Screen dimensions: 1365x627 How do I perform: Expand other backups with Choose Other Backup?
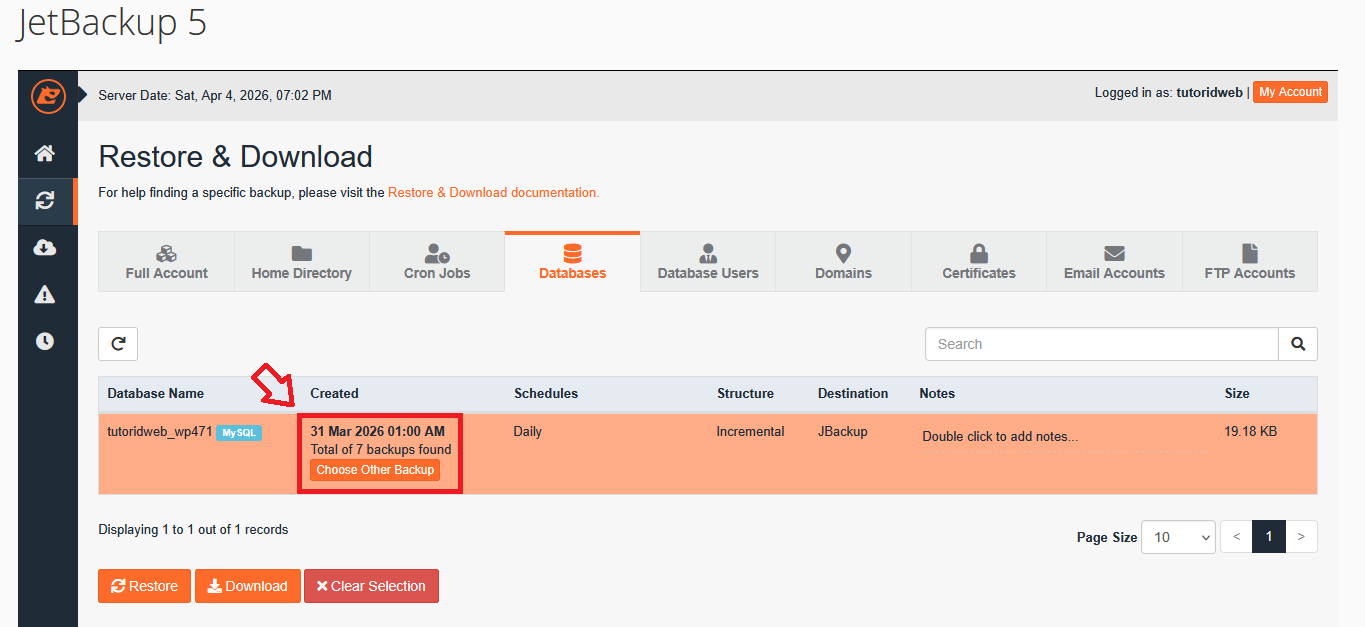pyautogui.click(x=374, y=469)
